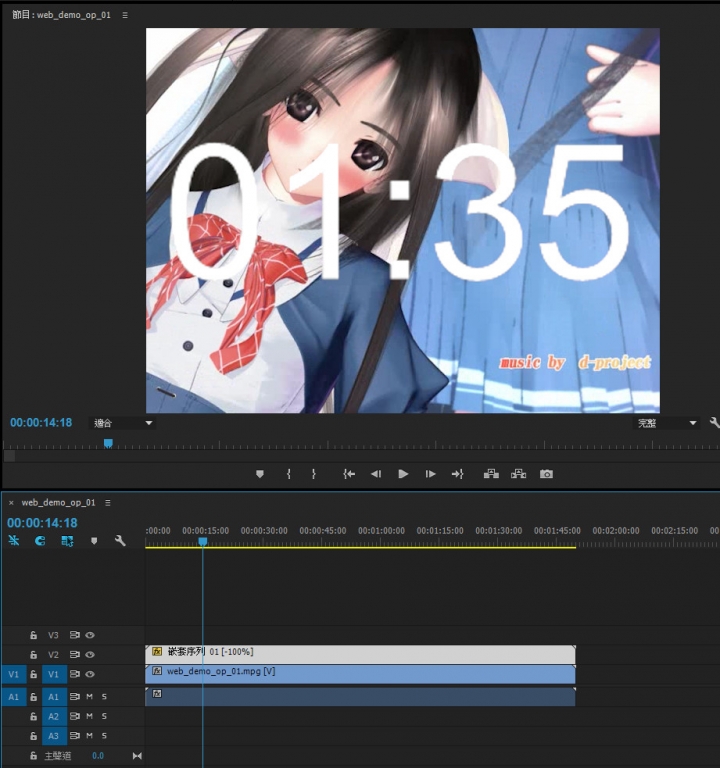
Task: Open the zoom level dropdown 適合
Action: [122, 423]
